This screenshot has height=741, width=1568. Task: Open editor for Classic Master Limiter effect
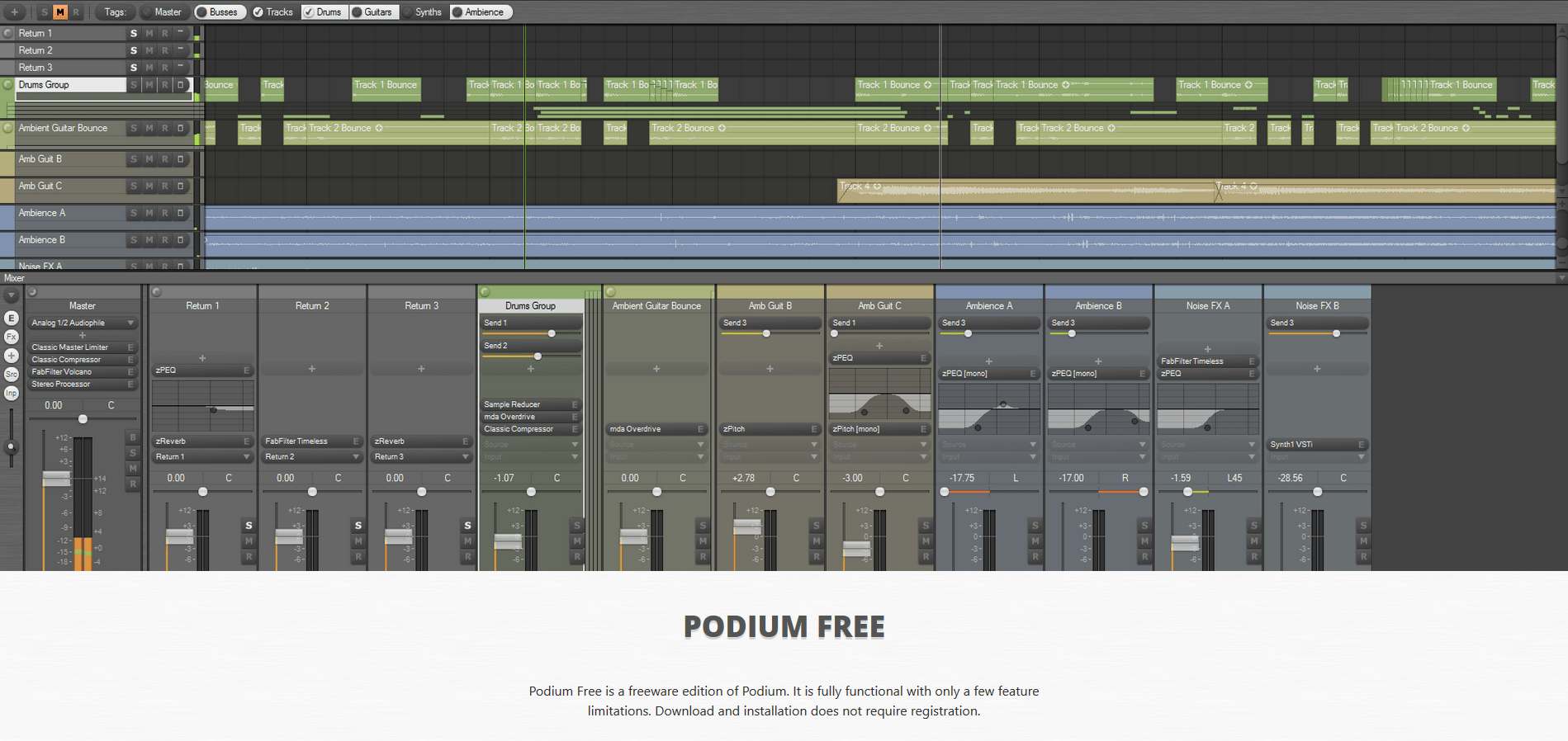pyautogui.click(x=130, y=347)
